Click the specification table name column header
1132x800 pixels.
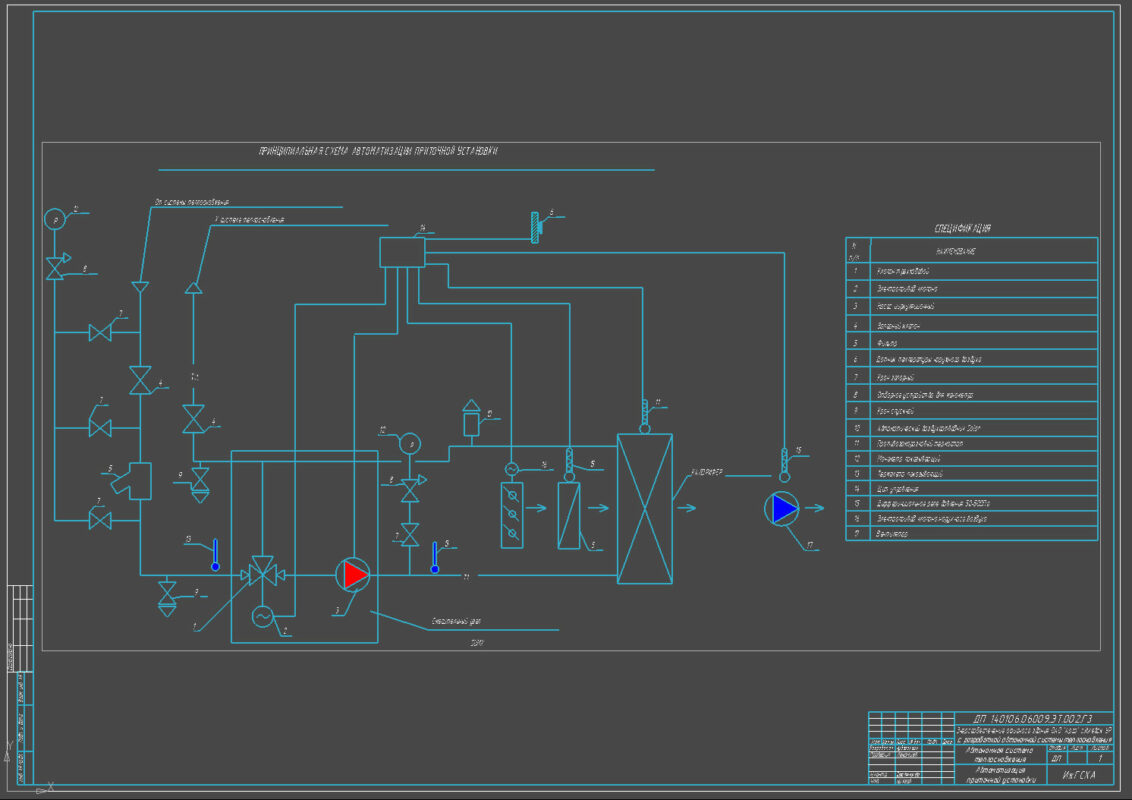[x=984, y=251]
